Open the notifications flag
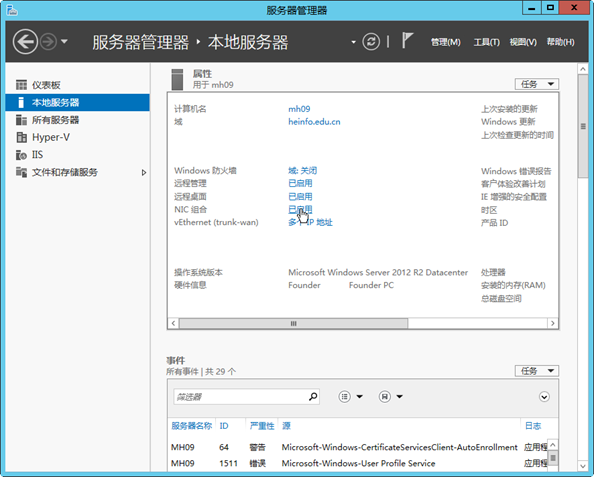594x477 pixels. tap(407, 41)
